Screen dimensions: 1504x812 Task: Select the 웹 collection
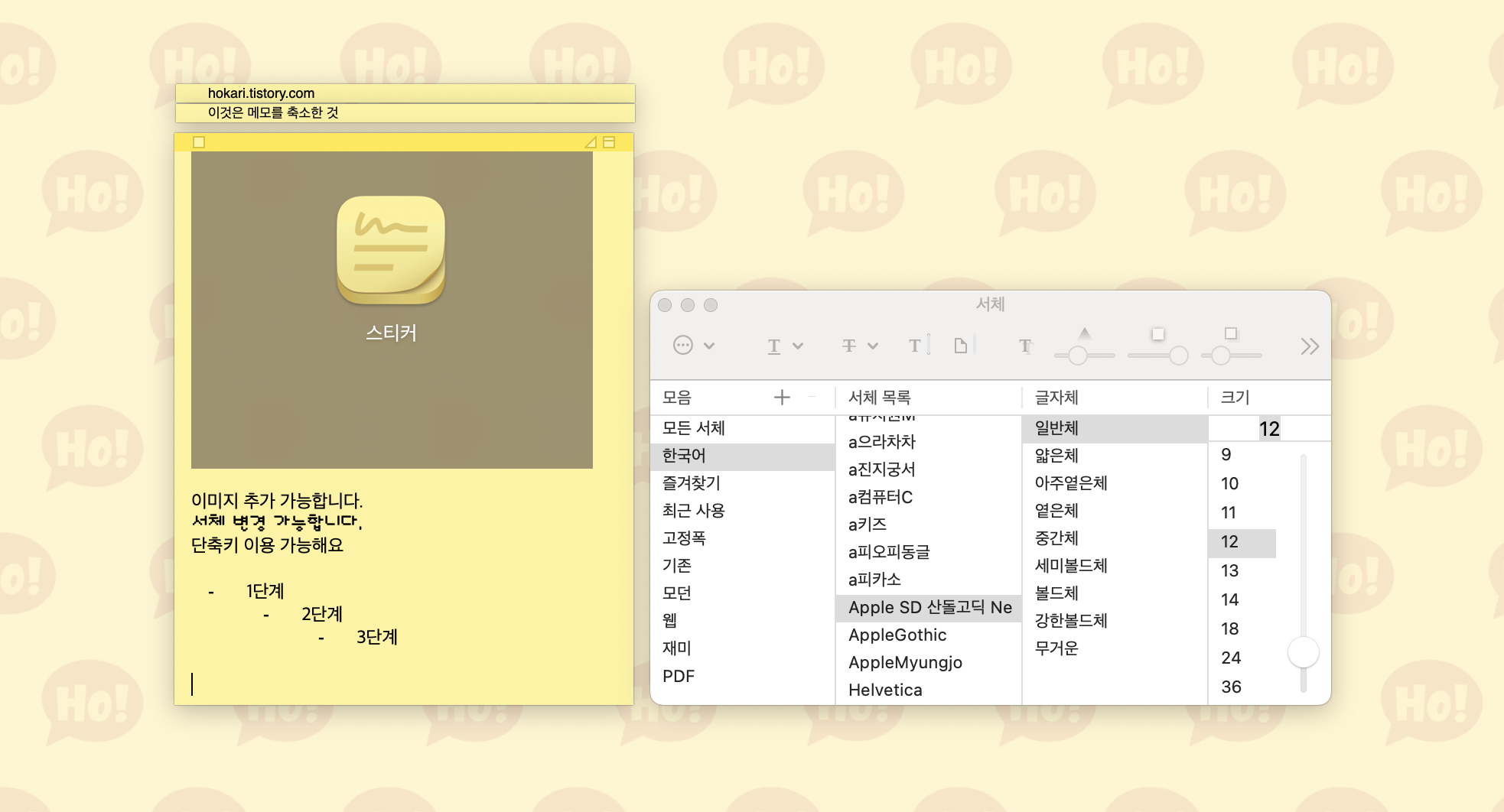(742, 621)
